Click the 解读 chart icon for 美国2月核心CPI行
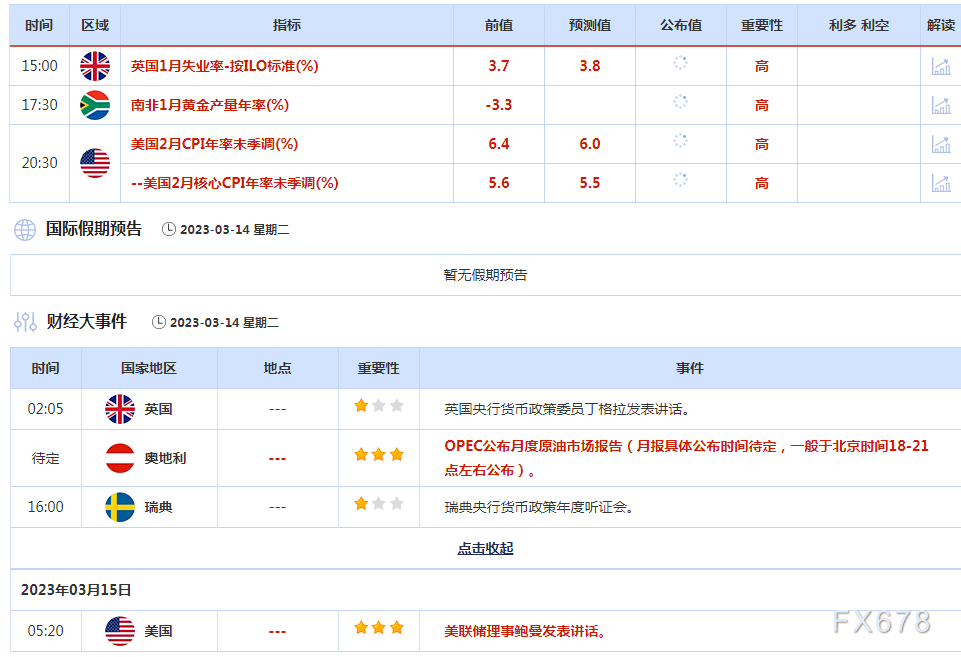 coord(940,182)
